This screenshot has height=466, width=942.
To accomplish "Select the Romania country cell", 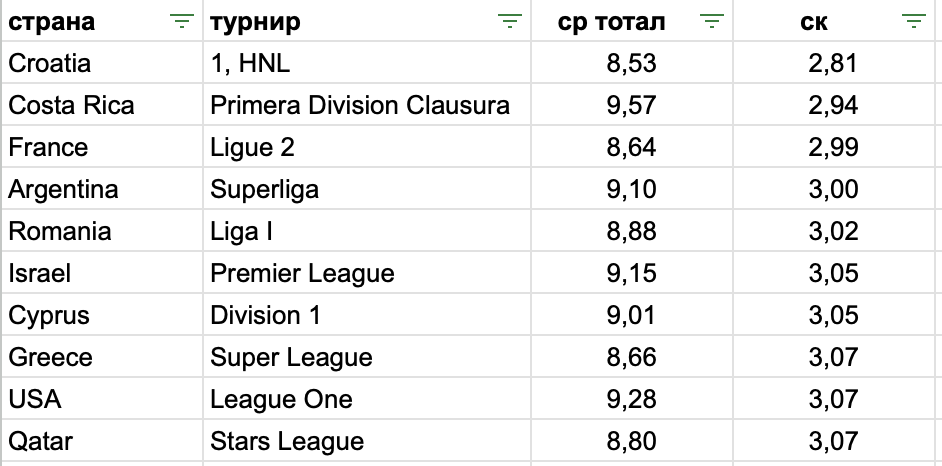I will [x=102, y=231].
